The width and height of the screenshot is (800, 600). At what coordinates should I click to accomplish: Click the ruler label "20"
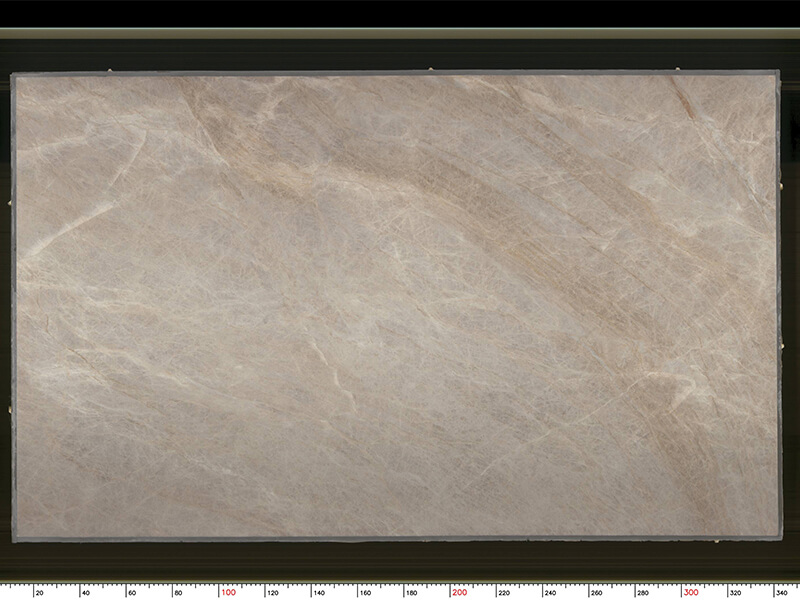click(40, 593)
